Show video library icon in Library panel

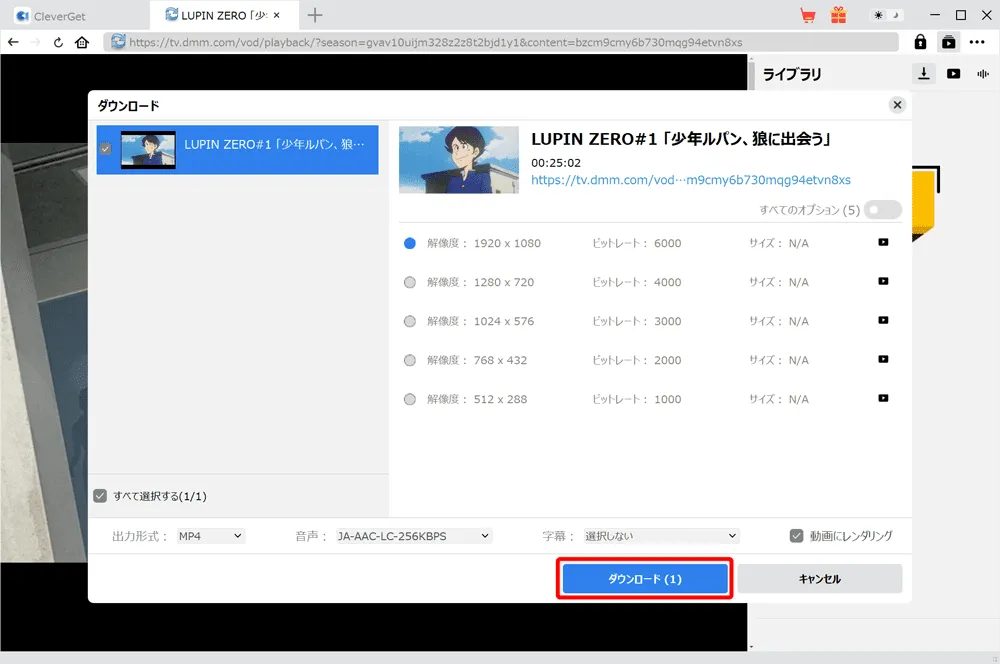coord(953,74)
